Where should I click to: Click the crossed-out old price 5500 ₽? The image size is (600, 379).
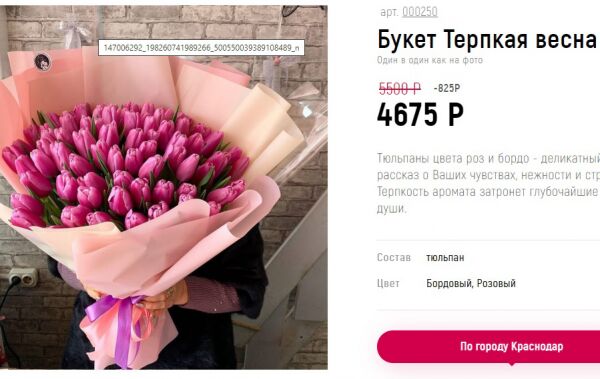click(x=399, y=89)
